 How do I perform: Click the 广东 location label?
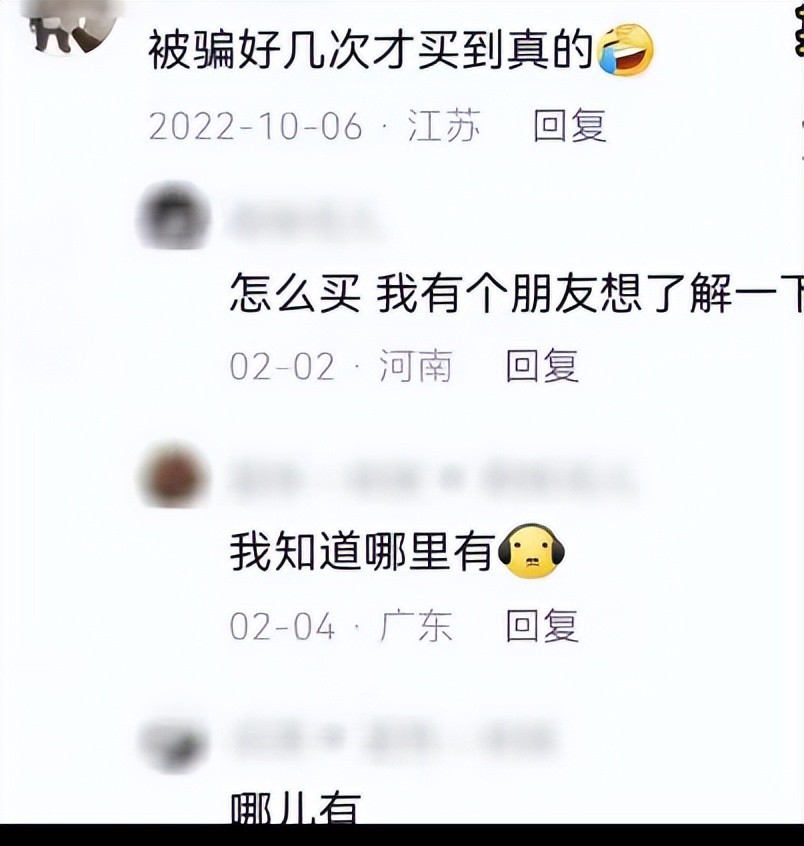pos(415,626)
